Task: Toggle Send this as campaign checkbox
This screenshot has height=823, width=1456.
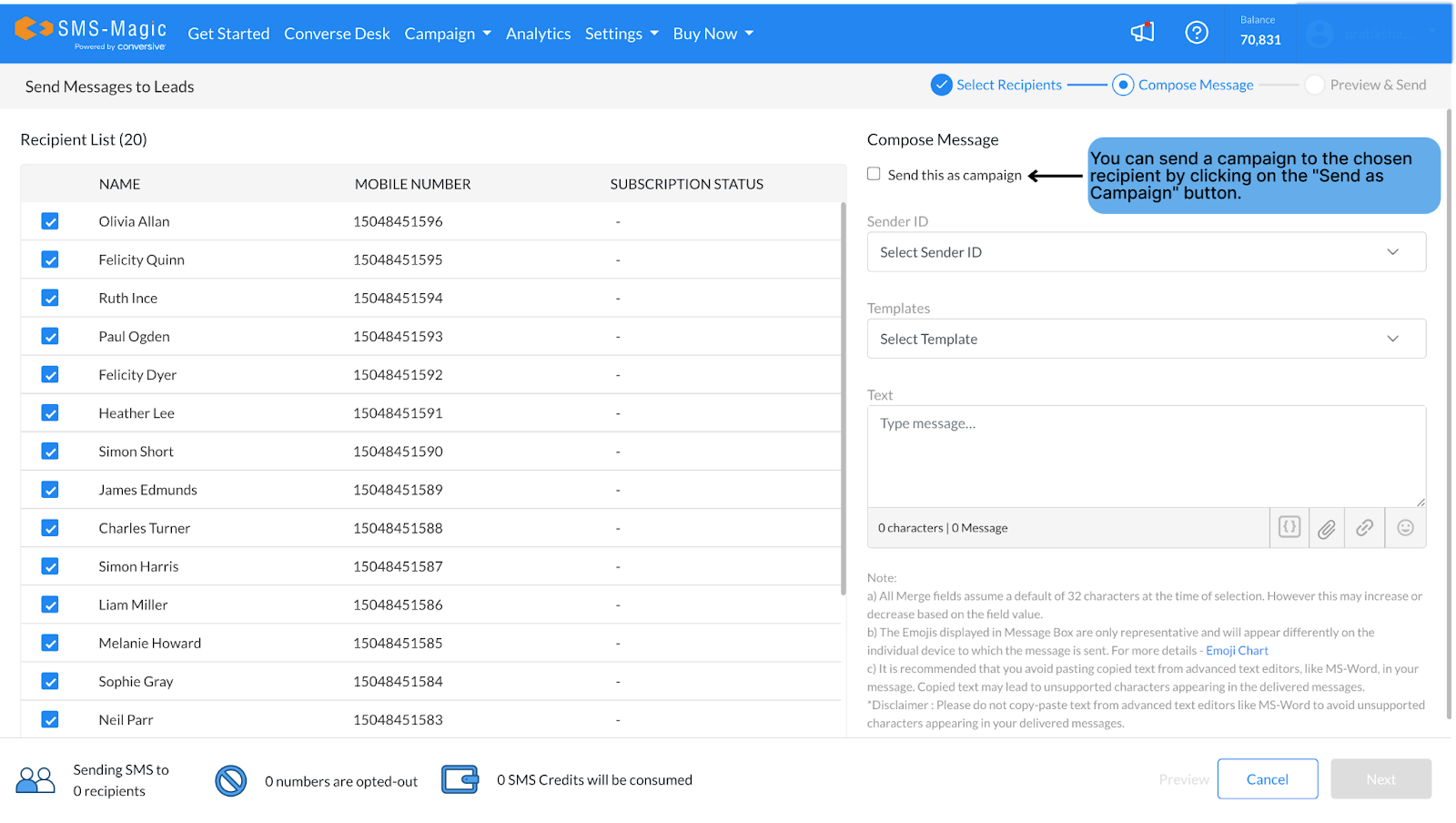Action: [874, 174]
